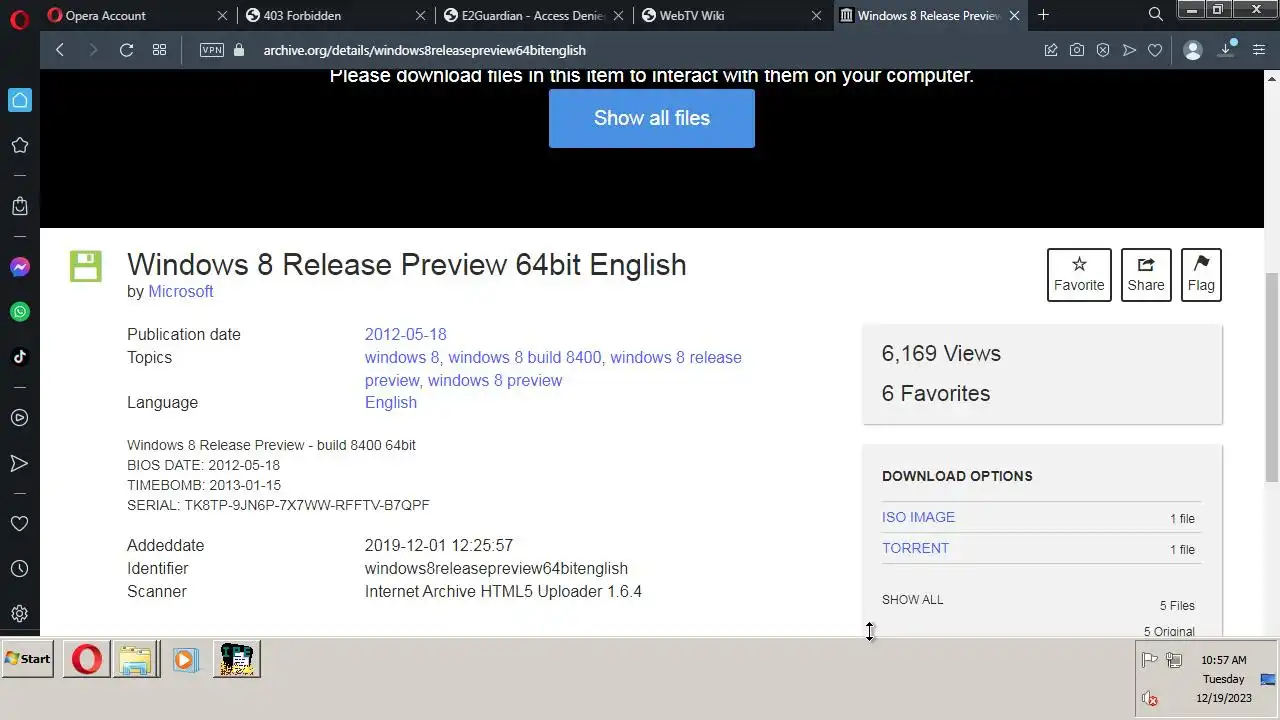Click the address bar URL
Viewport: 1280px width, 720px height.
click(424, 50)
